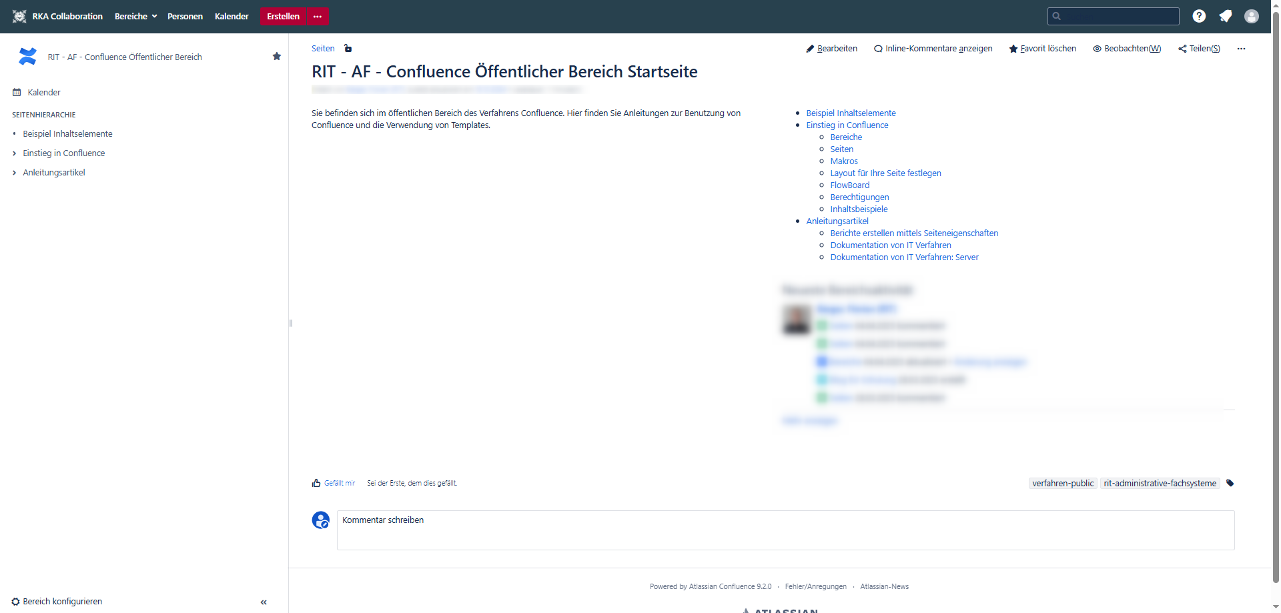The width and height of the screenshot is (1281, 613).
Task: Open Kalender in the top navigation
Action: (232, 16)
